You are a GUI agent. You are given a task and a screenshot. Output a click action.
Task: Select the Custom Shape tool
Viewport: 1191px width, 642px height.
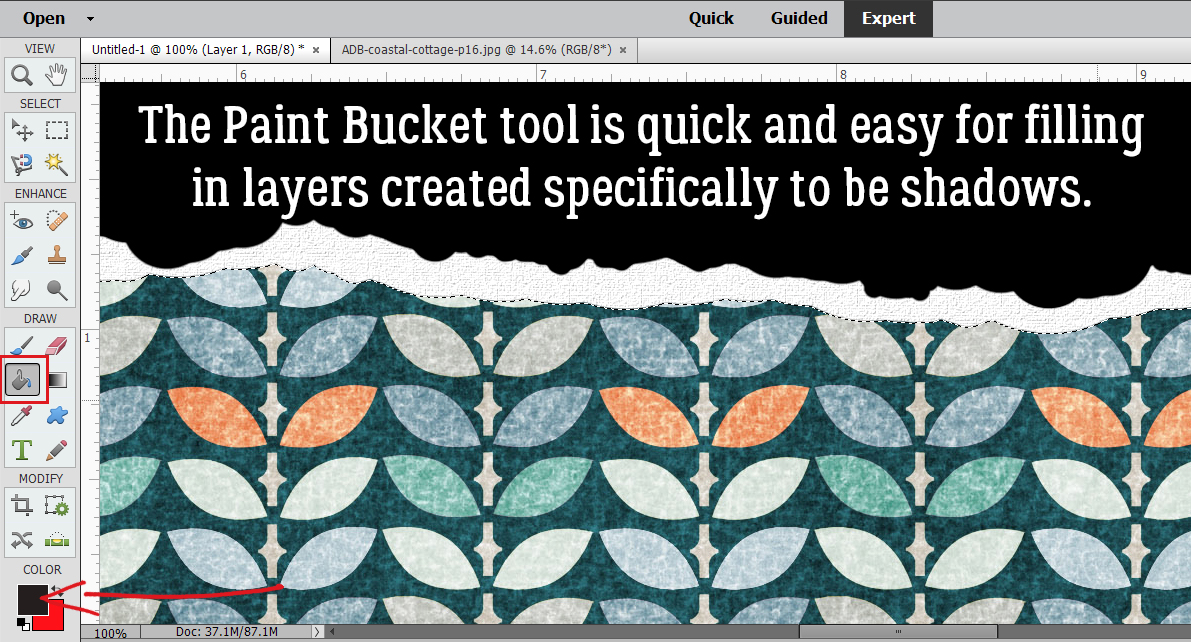tap(57, 416)
